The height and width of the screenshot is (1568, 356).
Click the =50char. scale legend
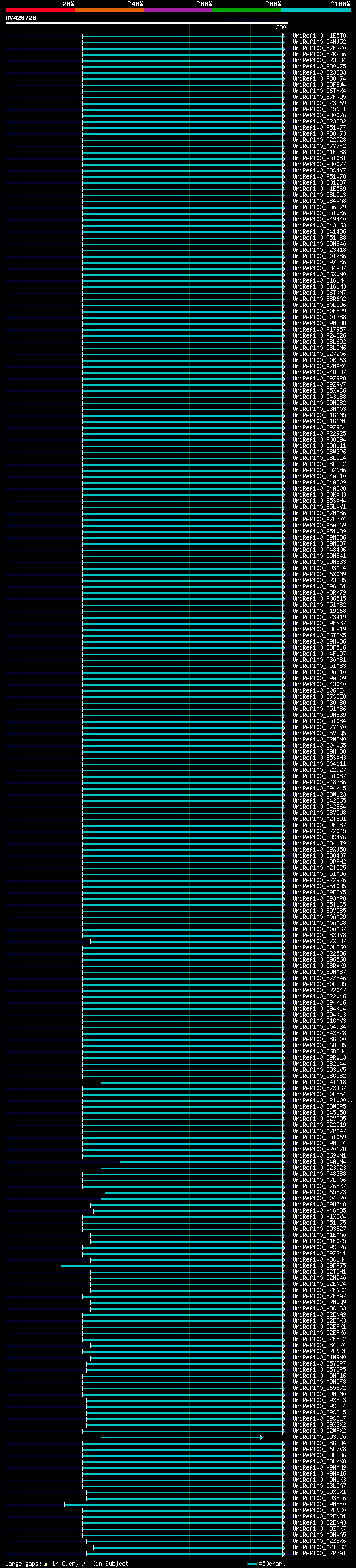click(x=266, y=1563)
